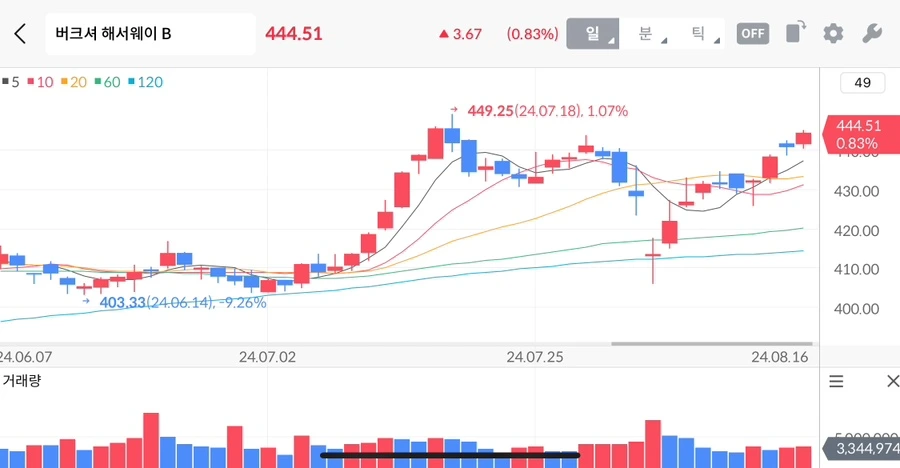
Task: Click the 거래량 indicator label
Action: tap(22, 381)
